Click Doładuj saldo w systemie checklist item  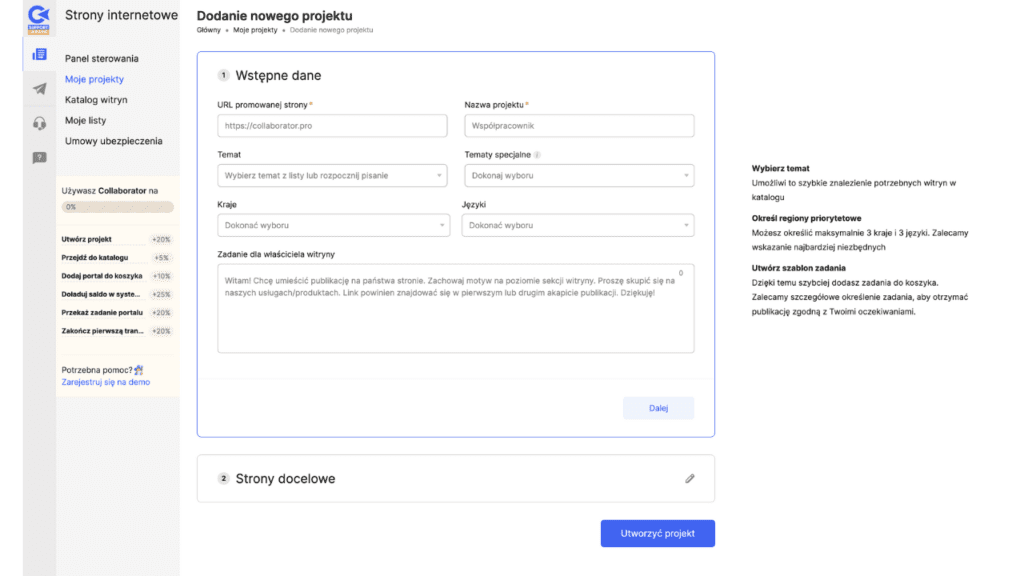(116, 295)
